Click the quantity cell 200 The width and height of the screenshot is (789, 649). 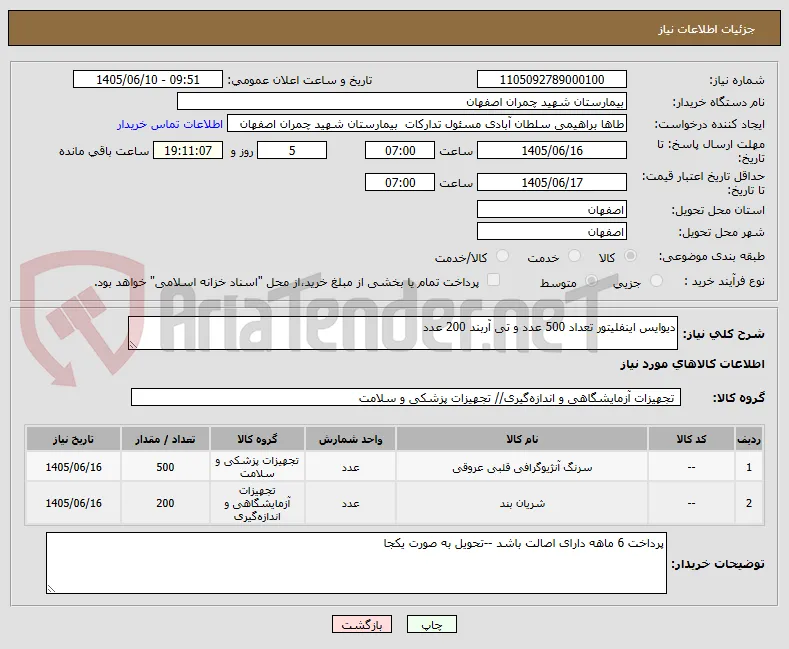(165, 503)
